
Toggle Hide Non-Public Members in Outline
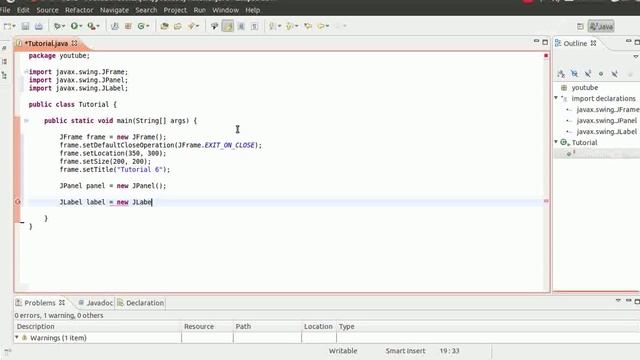(601, 74)
